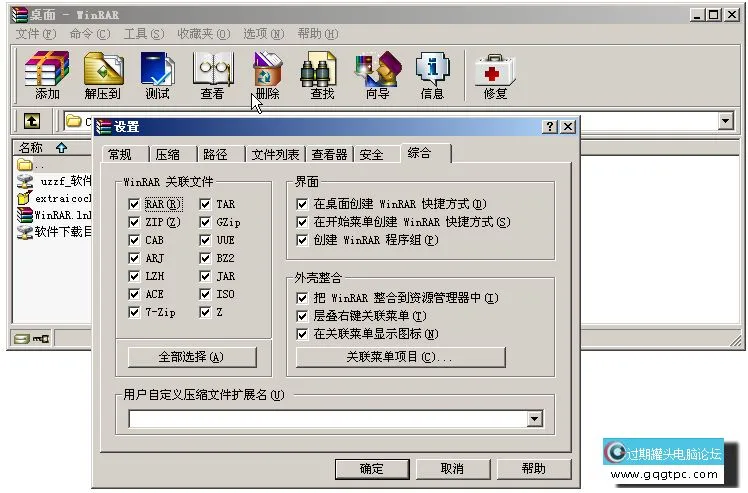Click the up-one-level folder arrow icon

32,121
